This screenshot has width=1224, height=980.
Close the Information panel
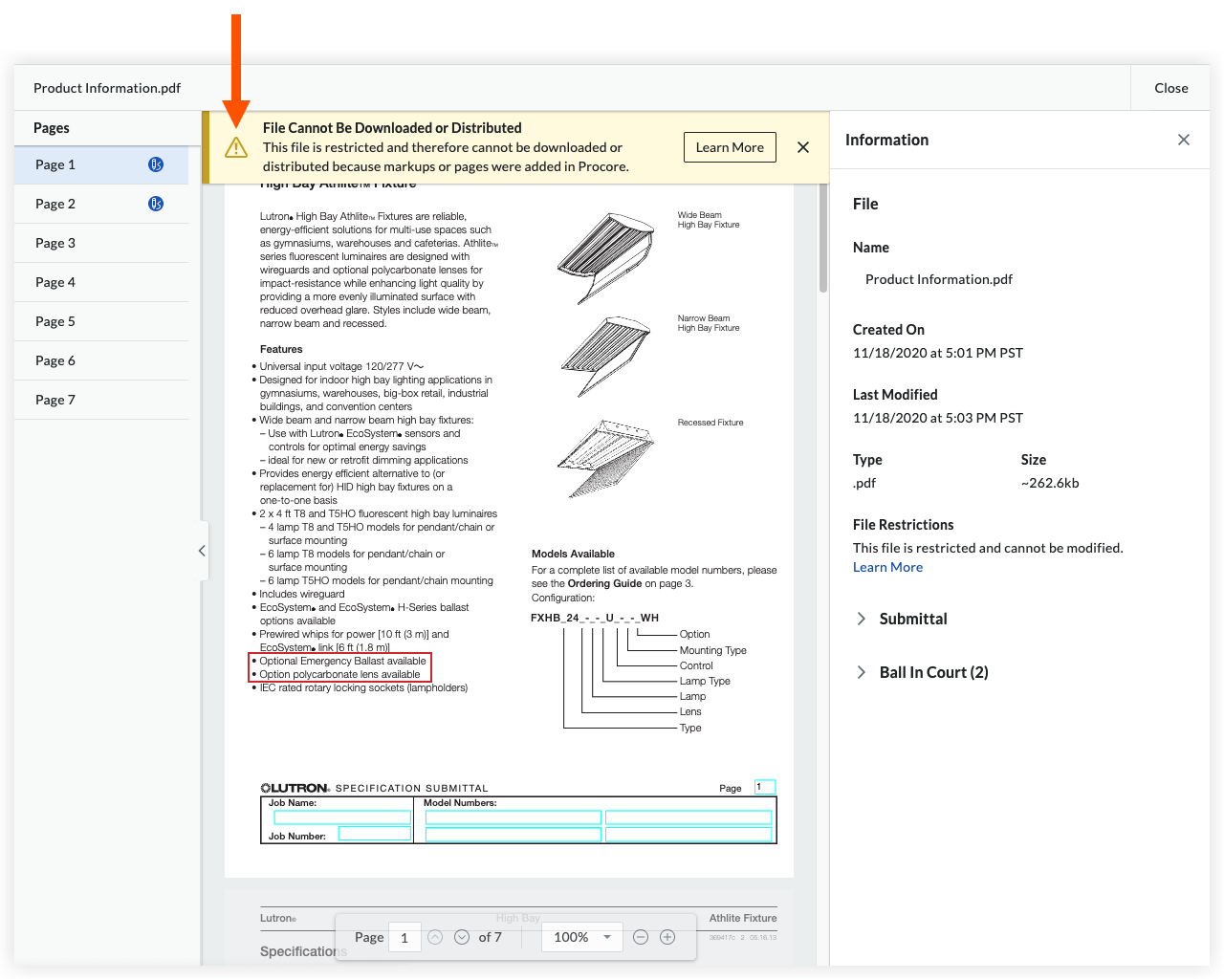[1184, 140]
